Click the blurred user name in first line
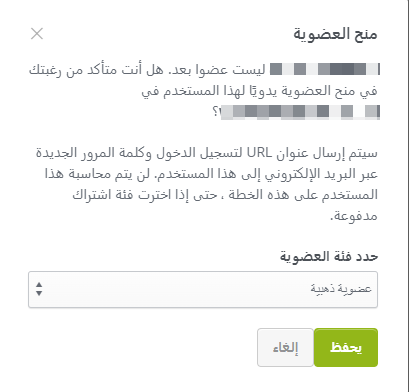This screenshot has width=409, height=392. point(325,69)
